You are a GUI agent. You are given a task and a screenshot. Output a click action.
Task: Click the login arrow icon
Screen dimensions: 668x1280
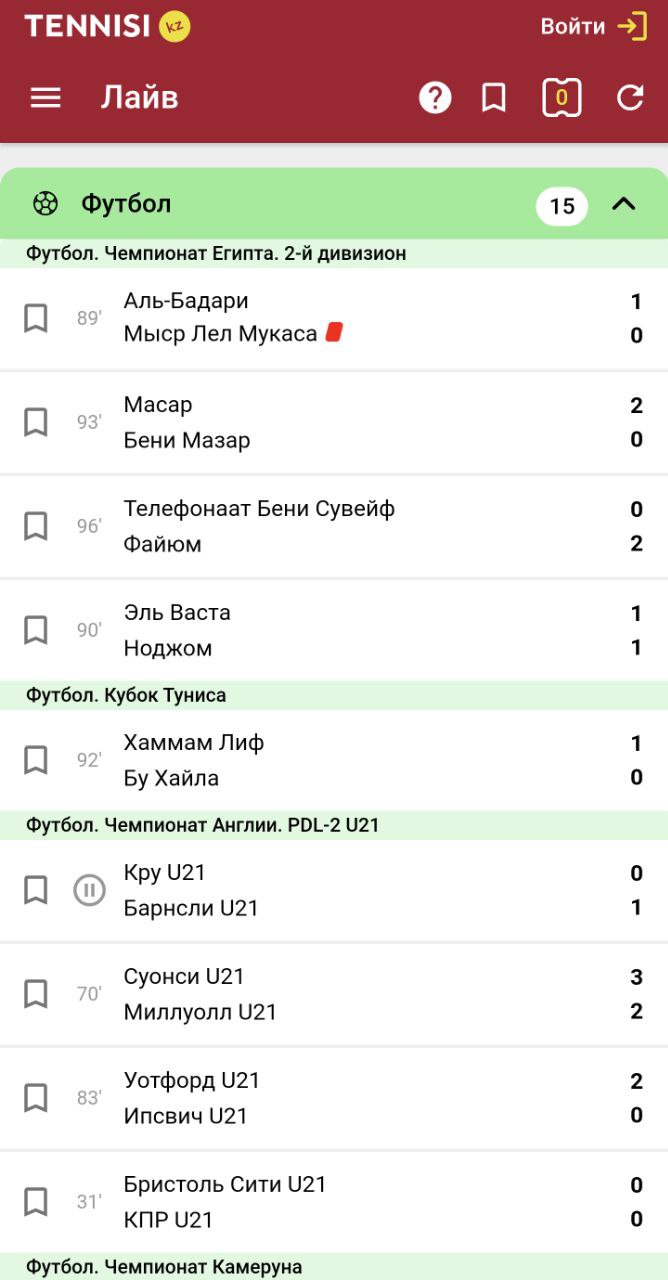click(x=632, y=26)
